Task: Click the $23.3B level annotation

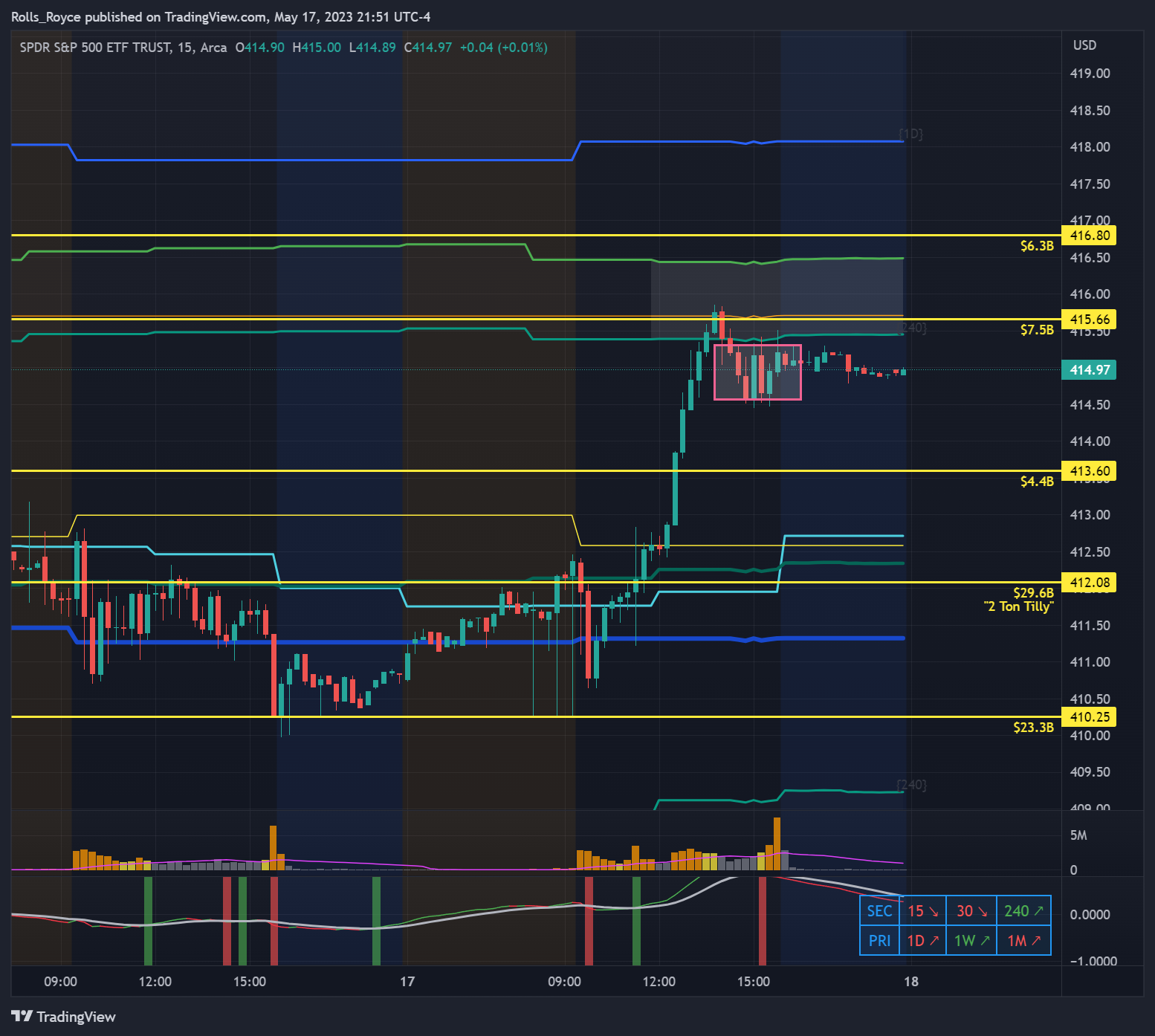Action: click(x=1034, y=728)
